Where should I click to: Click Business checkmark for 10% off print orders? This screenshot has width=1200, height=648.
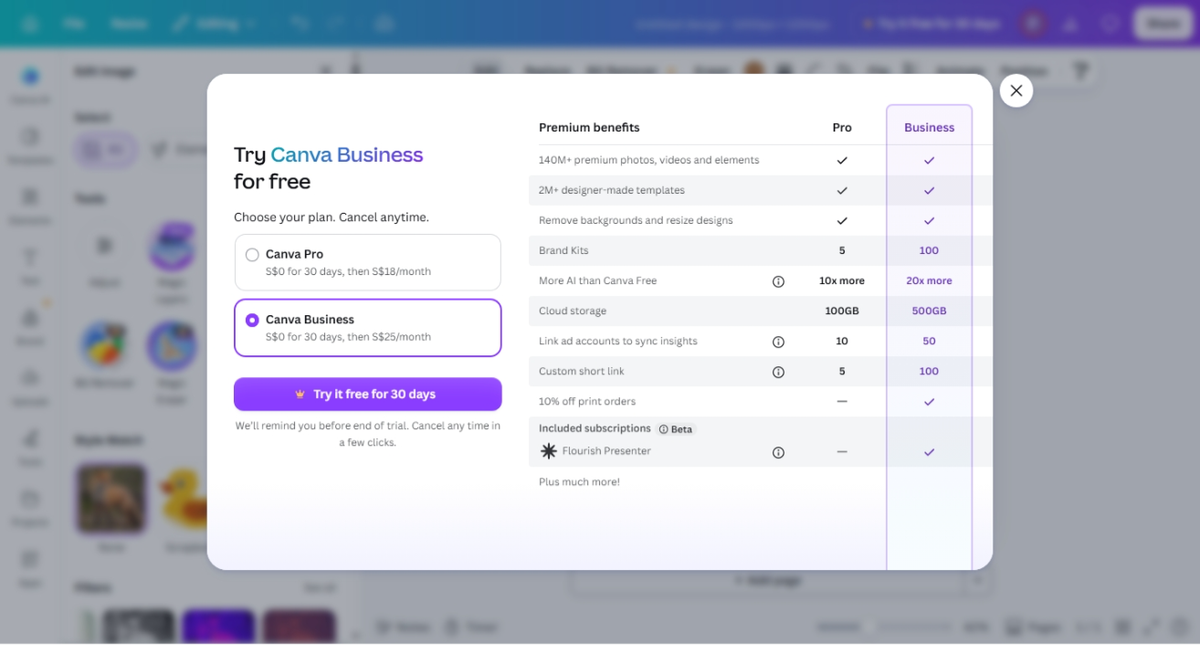click(x=929, y=402)
